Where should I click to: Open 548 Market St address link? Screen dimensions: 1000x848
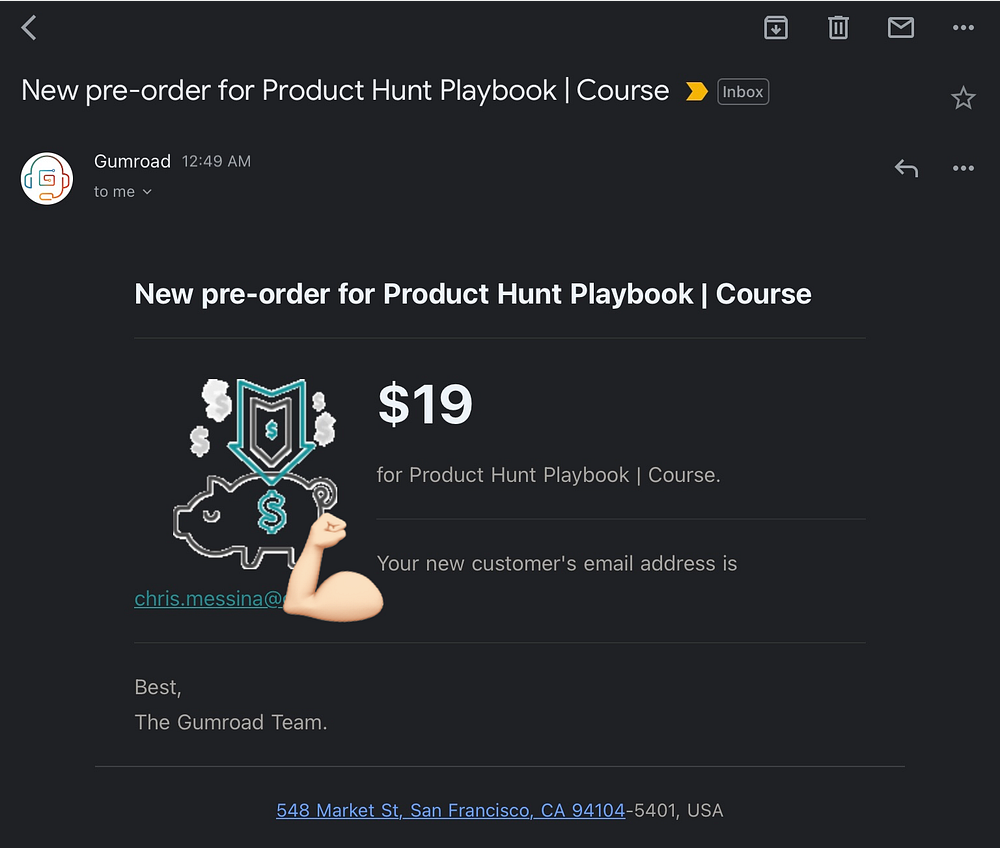[x=450, y=810]
